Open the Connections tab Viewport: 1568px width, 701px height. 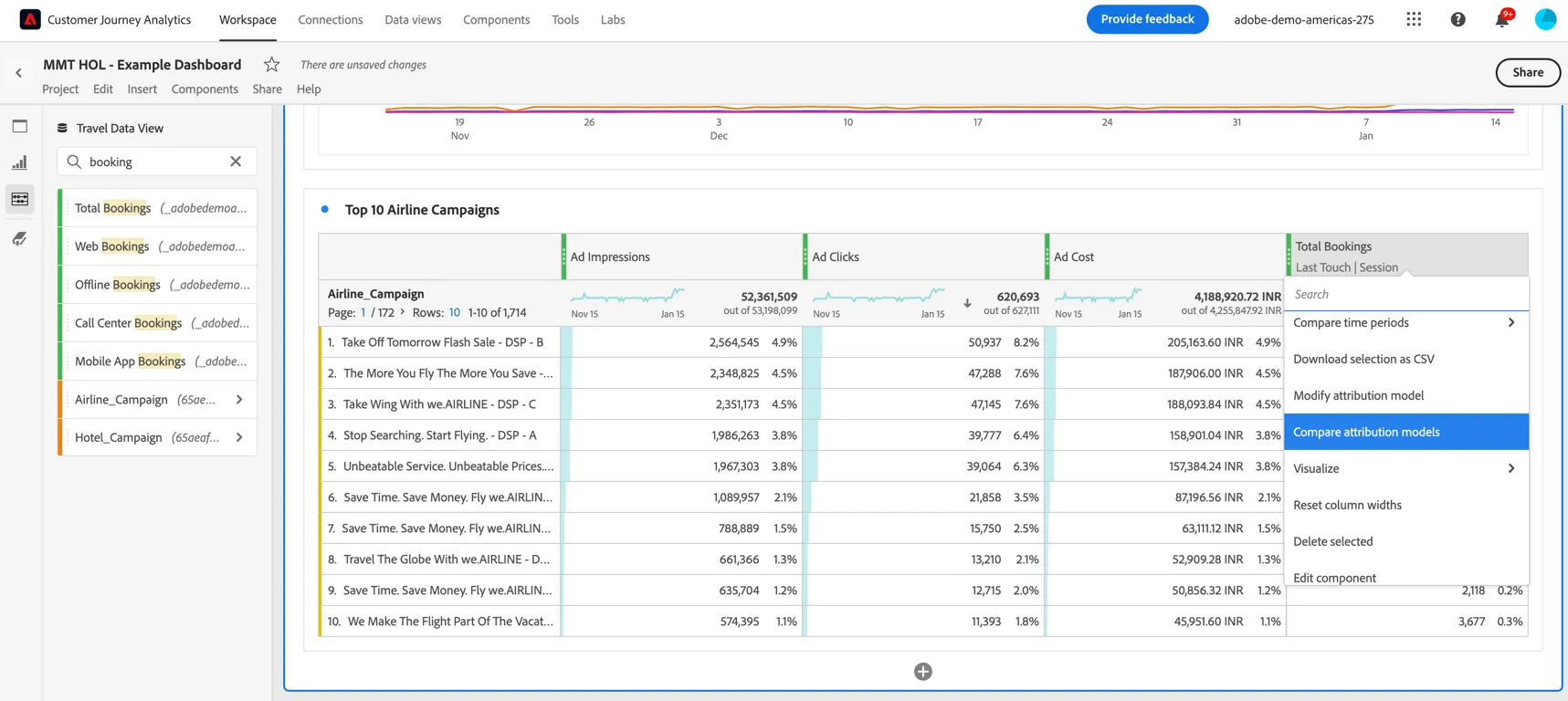click(x=331, y=19)
